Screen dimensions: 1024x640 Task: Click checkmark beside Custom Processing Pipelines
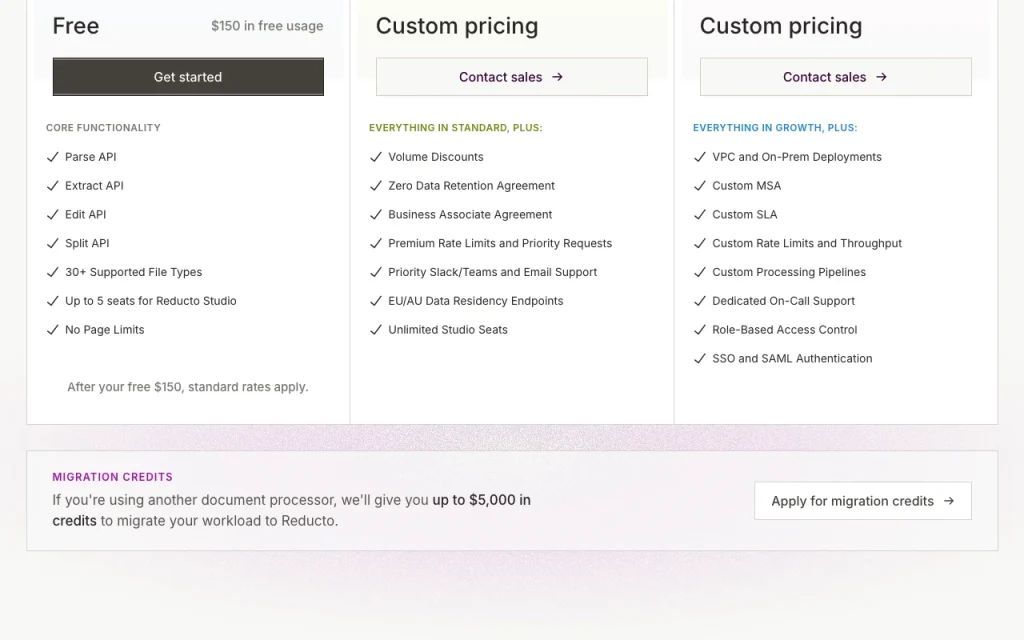pos(699,272)
